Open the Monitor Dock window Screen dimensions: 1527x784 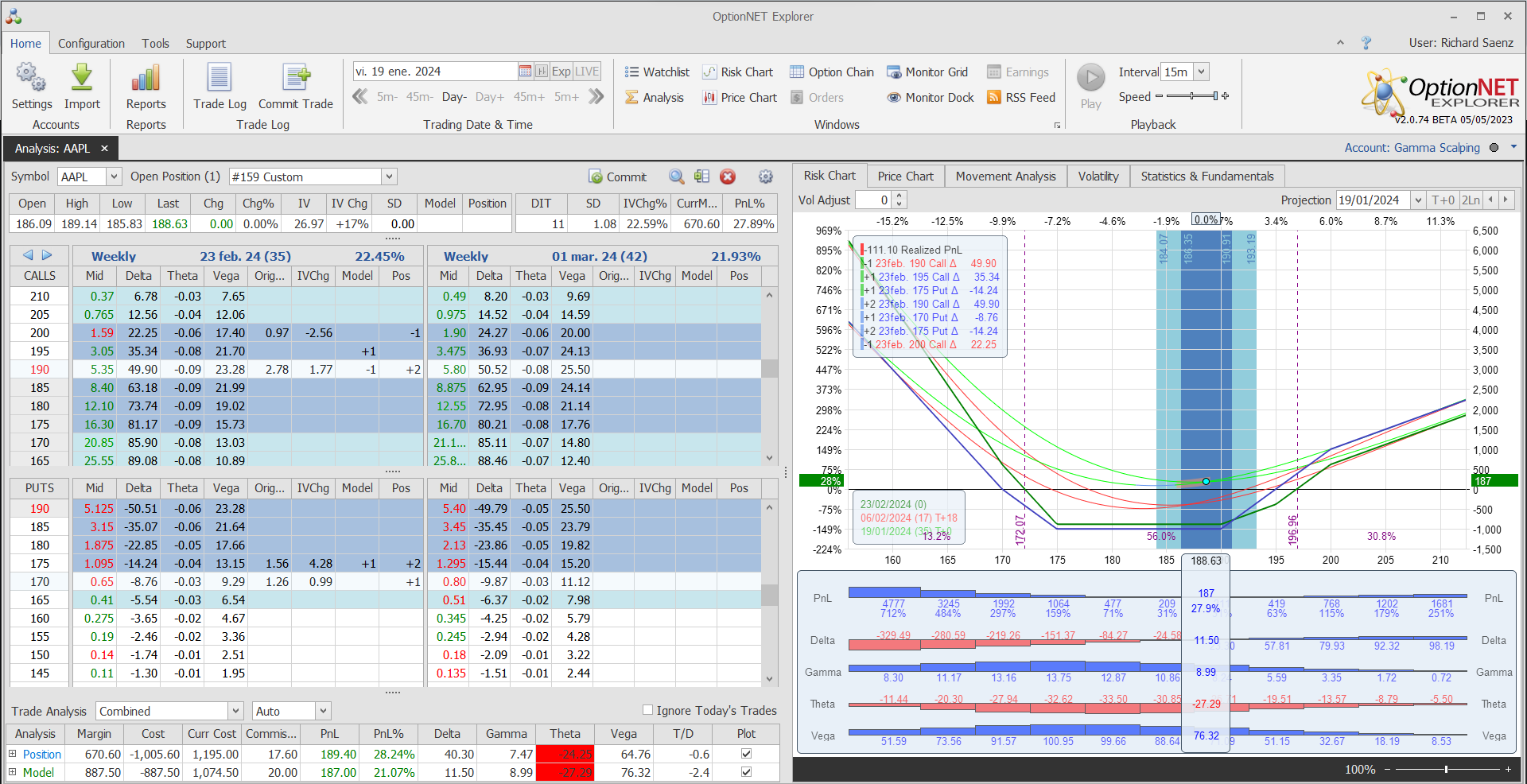pyautogui.click(x=931, y=98)
